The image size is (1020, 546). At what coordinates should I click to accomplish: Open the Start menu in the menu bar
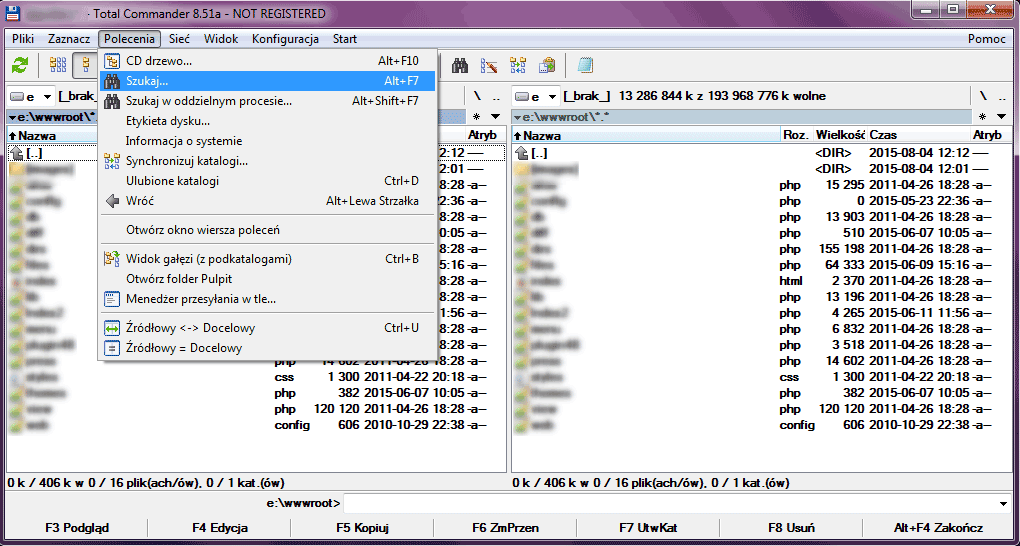(x=345, y=39)
